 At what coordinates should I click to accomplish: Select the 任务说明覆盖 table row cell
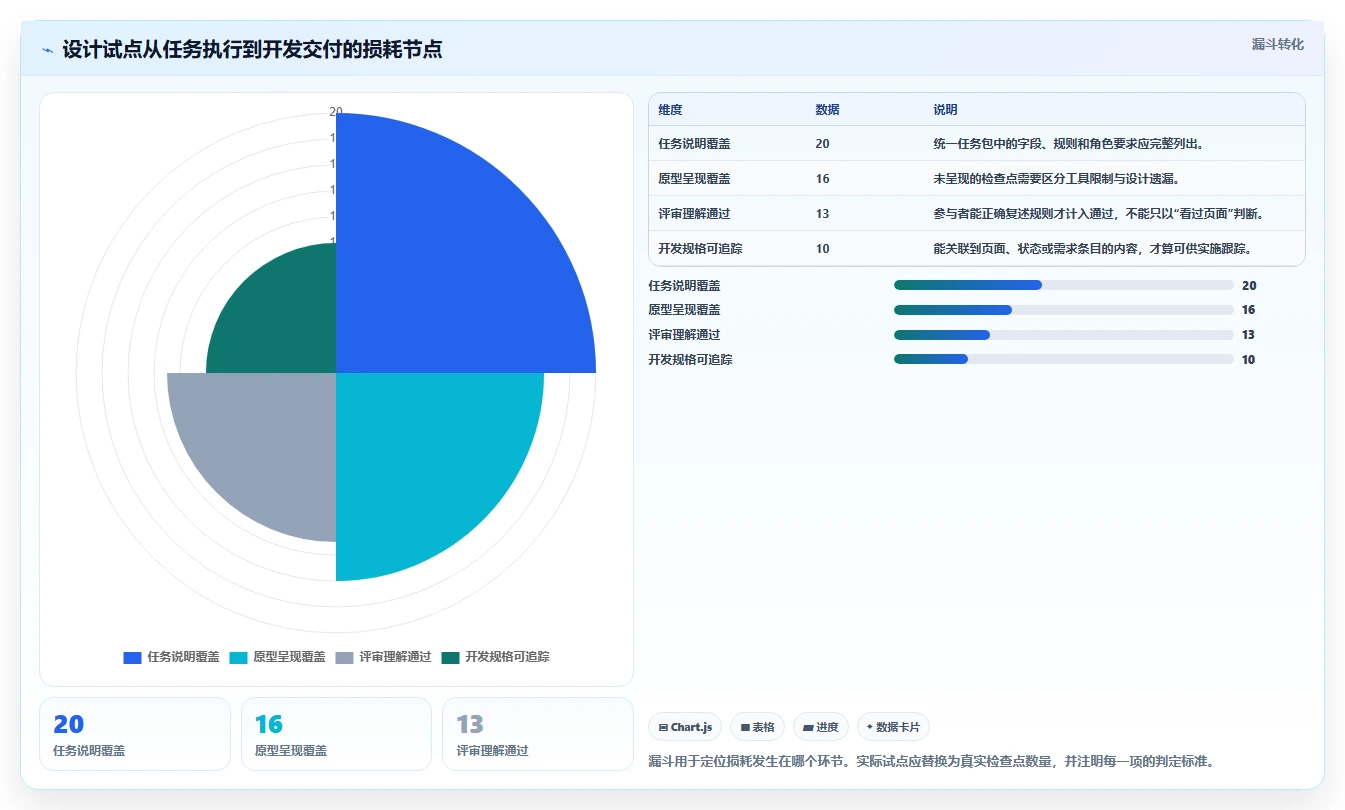click(x=694, y=144)
